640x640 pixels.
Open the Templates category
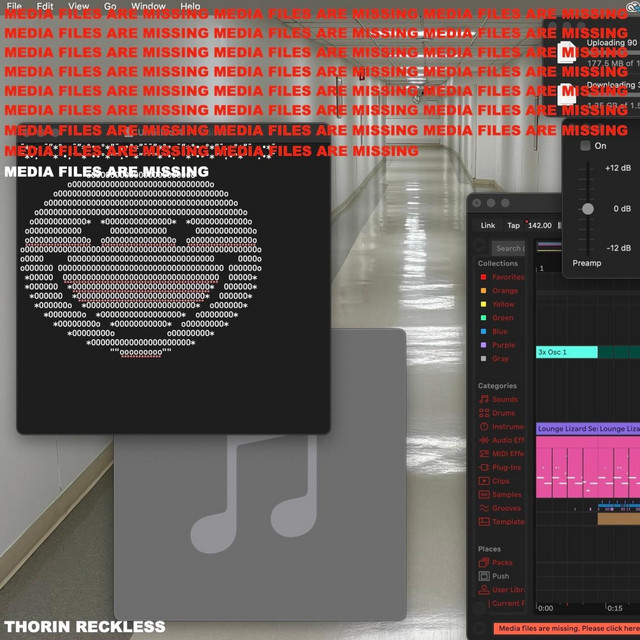click(501, 522)
